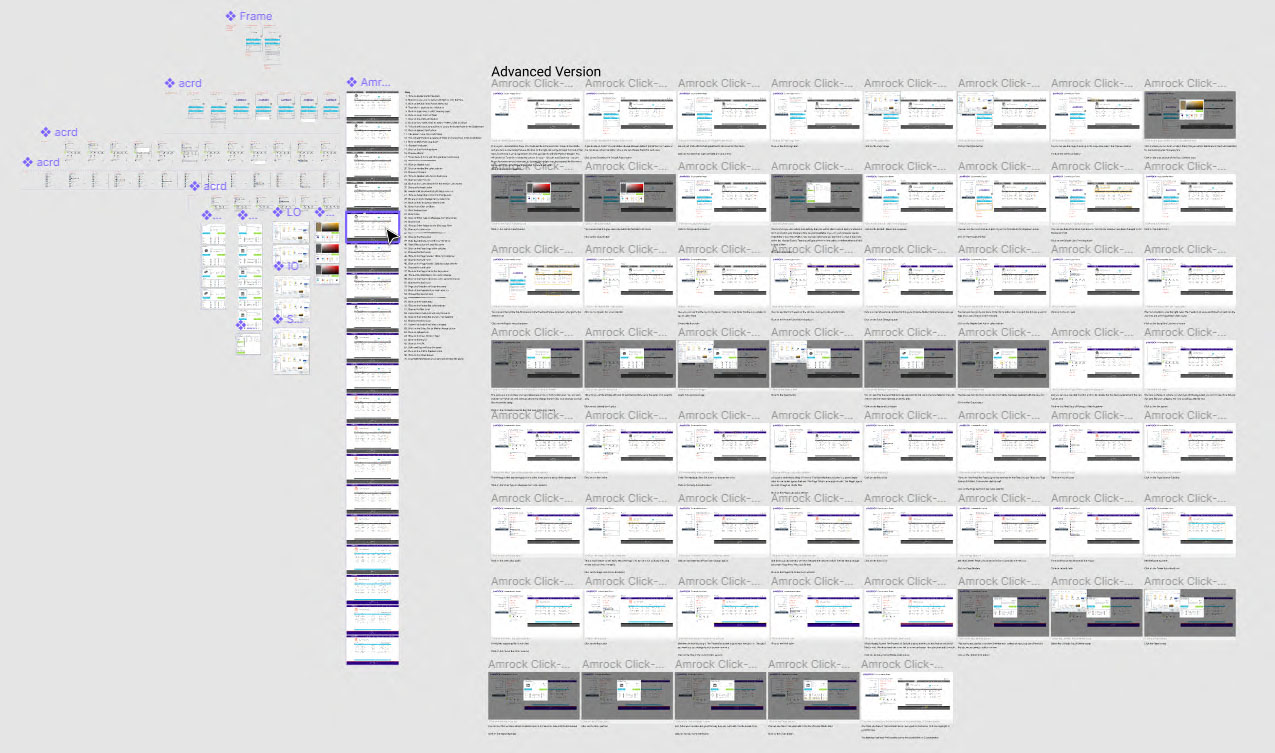
Task: Select the "S..." component label
Action: click(x=288, y=320)
